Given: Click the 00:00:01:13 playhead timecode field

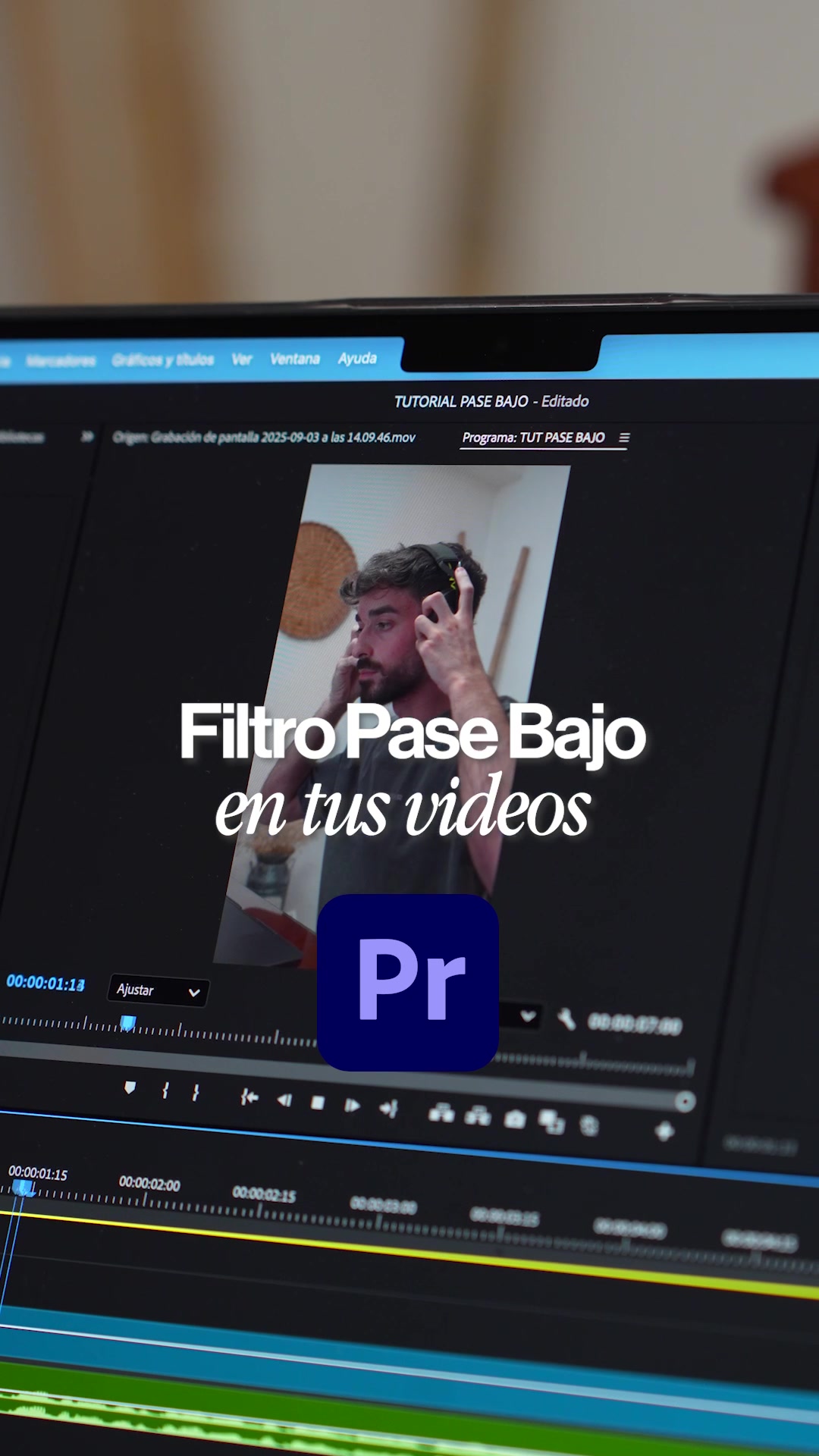Looking at the screenshot, I should 45,983.
